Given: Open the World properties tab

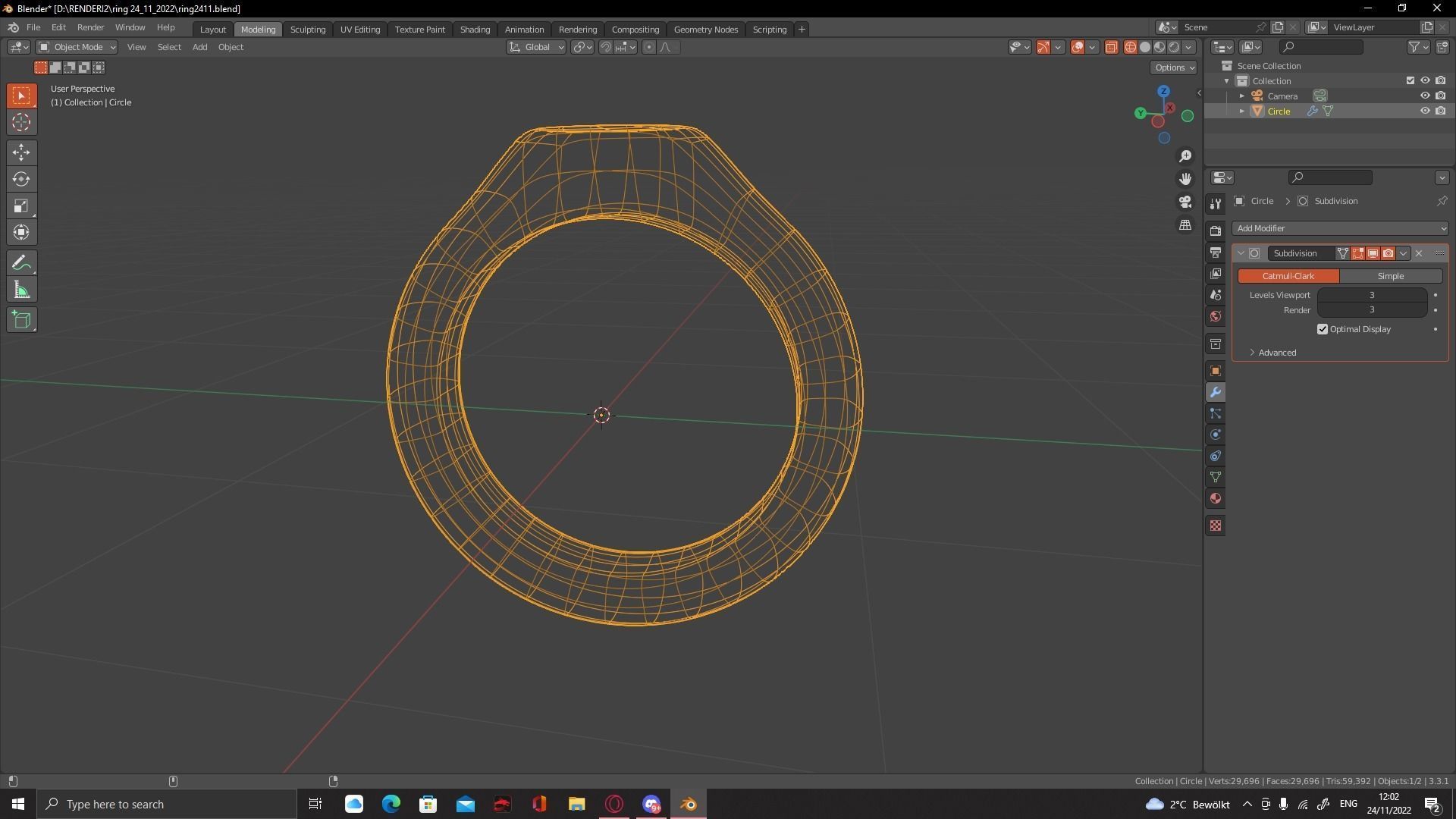Looking at the screenshot, I should (1216, 316).
